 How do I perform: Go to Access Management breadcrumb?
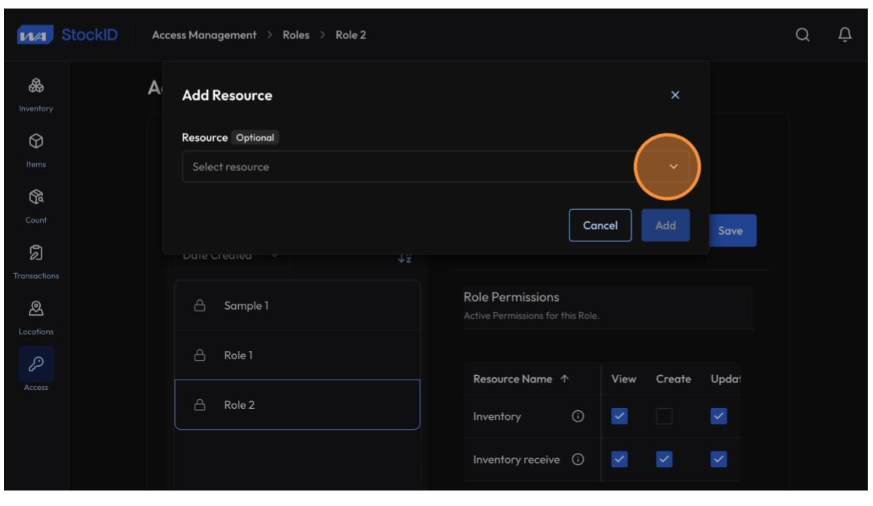(x=204, y=35)
